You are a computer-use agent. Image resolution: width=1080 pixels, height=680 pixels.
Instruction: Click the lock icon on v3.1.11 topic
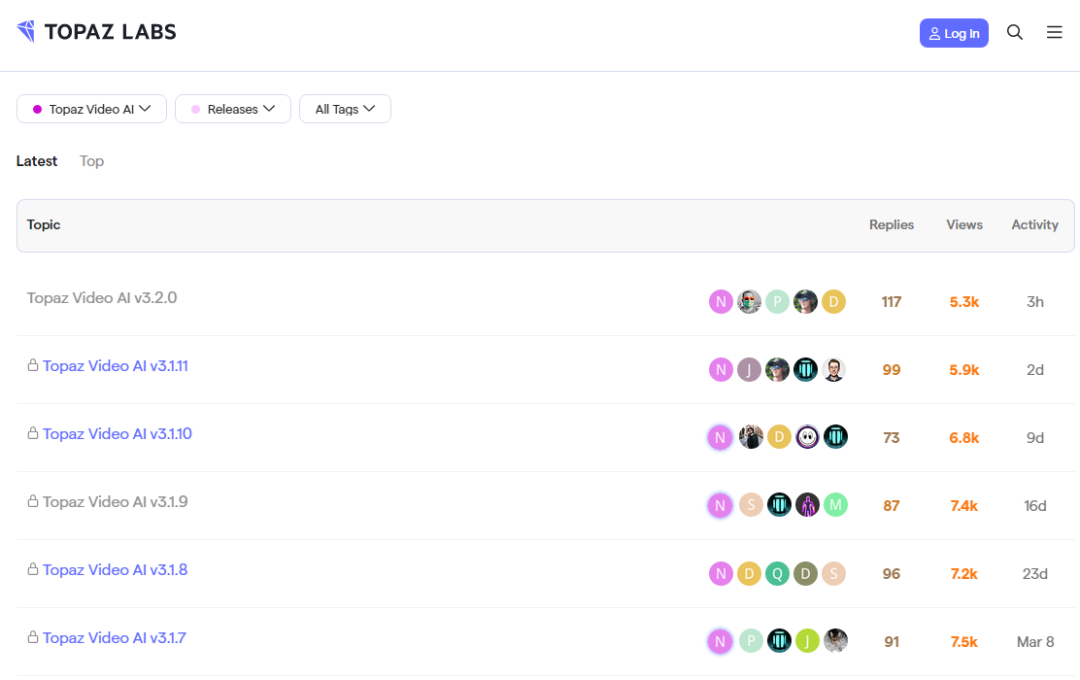coord(32,364)
